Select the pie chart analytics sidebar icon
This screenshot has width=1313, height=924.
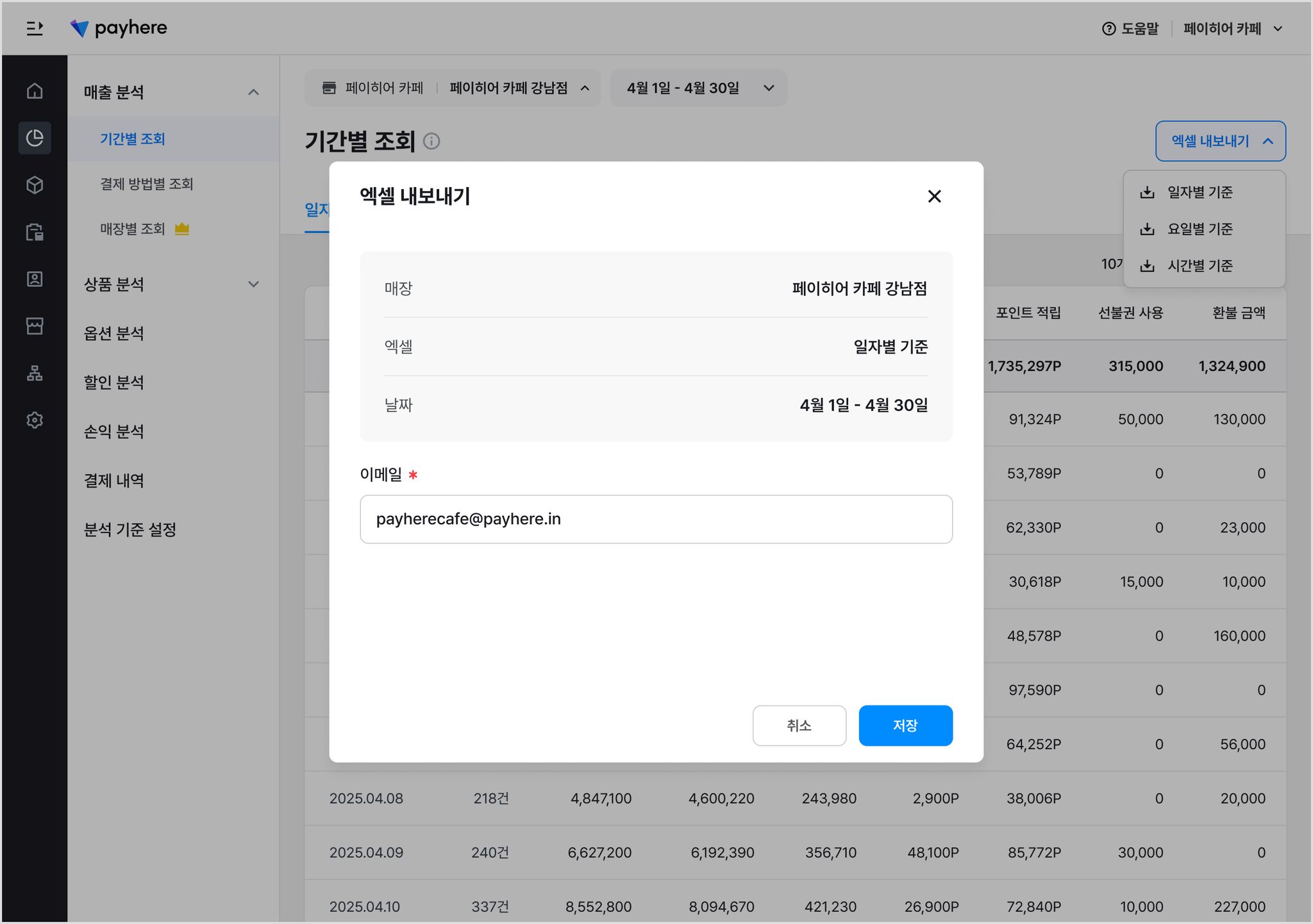[x=35, y=138]
